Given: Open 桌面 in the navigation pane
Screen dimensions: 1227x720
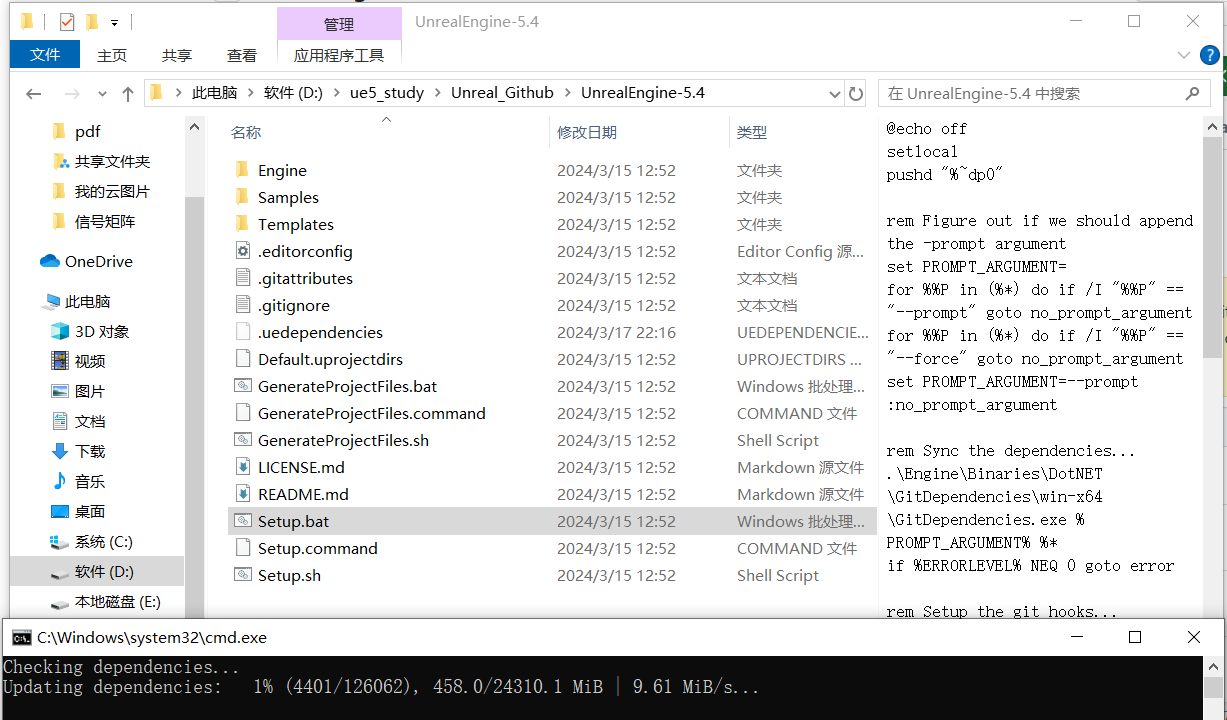Looking at the screenshot, I should (x=78, y=511).
